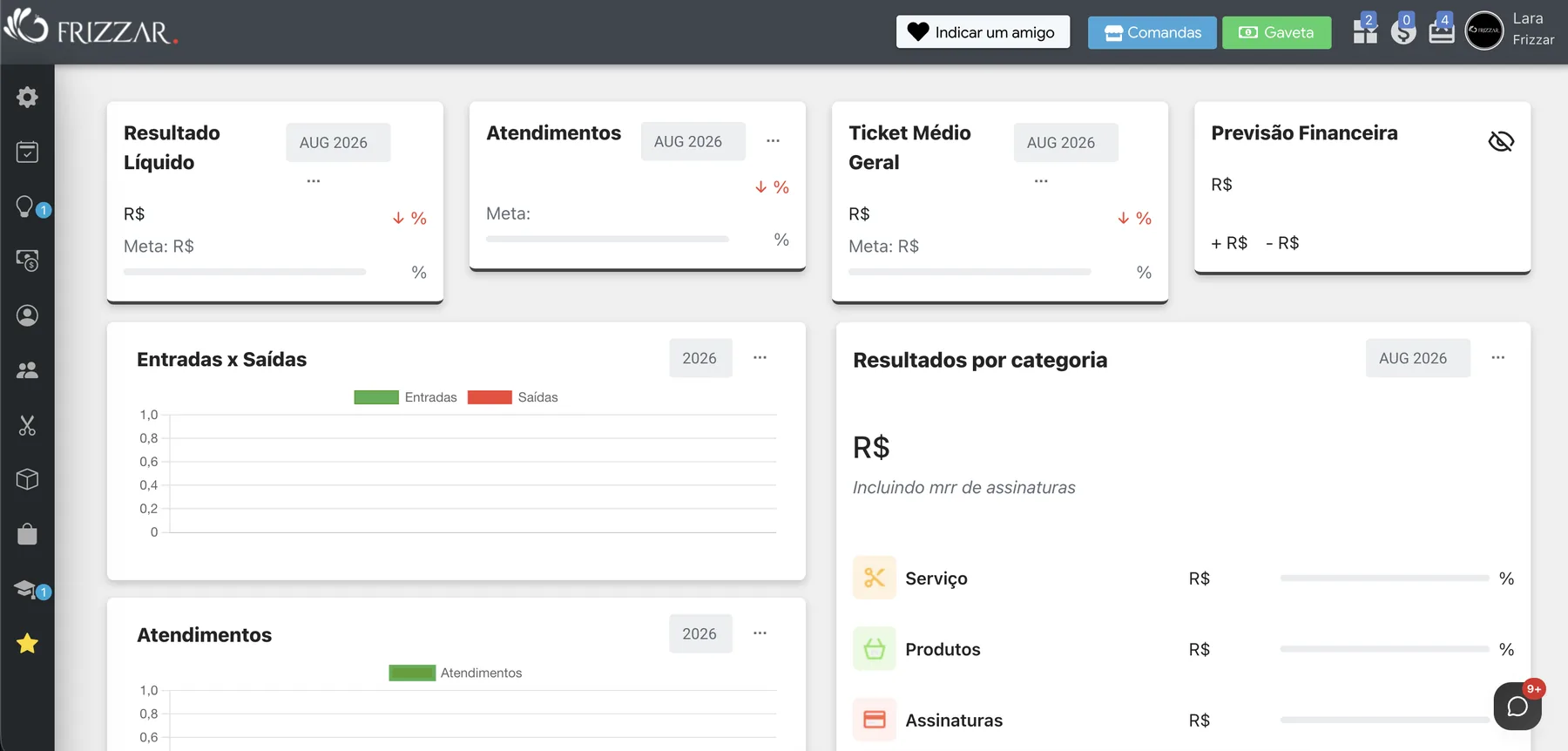Open Ticket Médio Geral three-dots menu
The height and width of the screenshot is (751, 1568).
[x=1041, y=181]
